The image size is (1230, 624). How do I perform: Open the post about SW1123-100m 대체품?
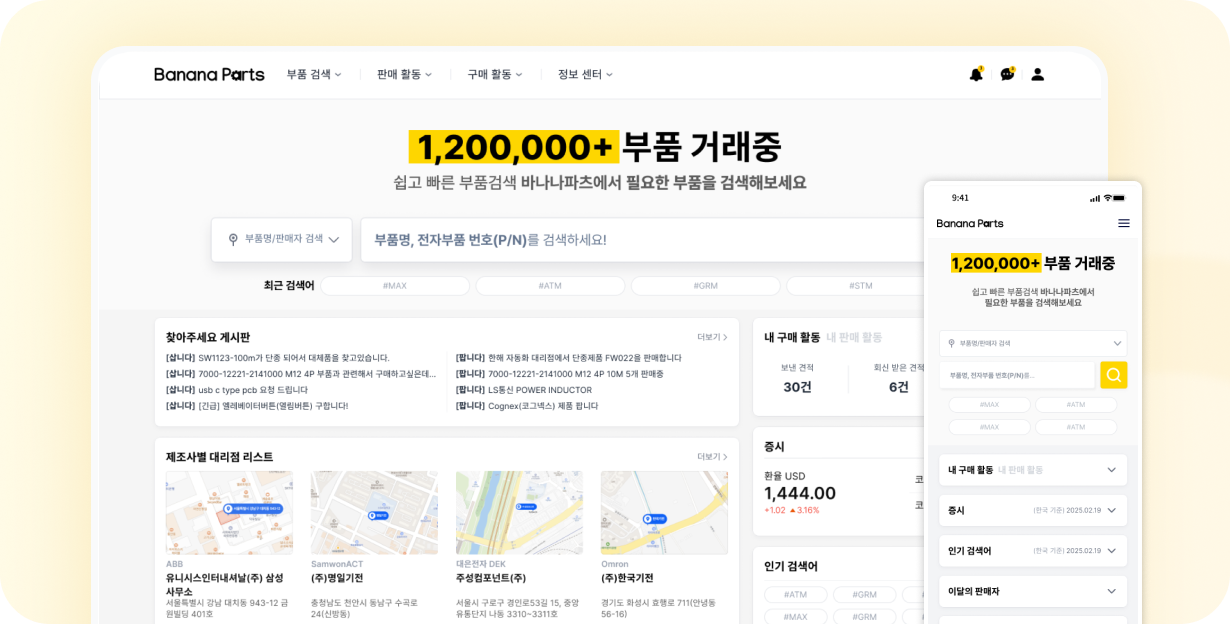pyautogui.click(x=278, y=358)
